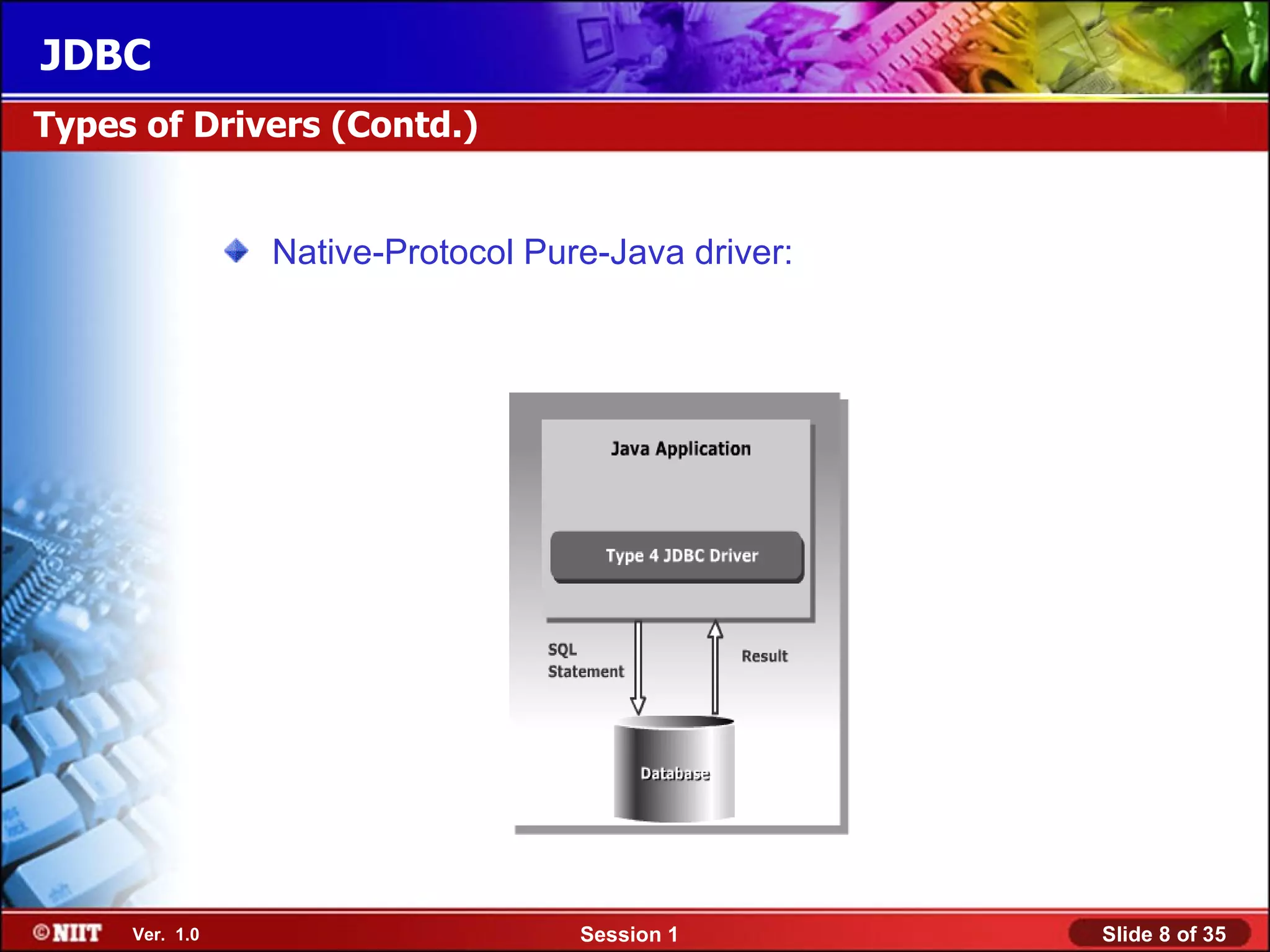Image resolution: width=1270 pixels, height=952 pixels.
Task: Click the 'Type 4 JDBC Driver' box
Action: 677,556
